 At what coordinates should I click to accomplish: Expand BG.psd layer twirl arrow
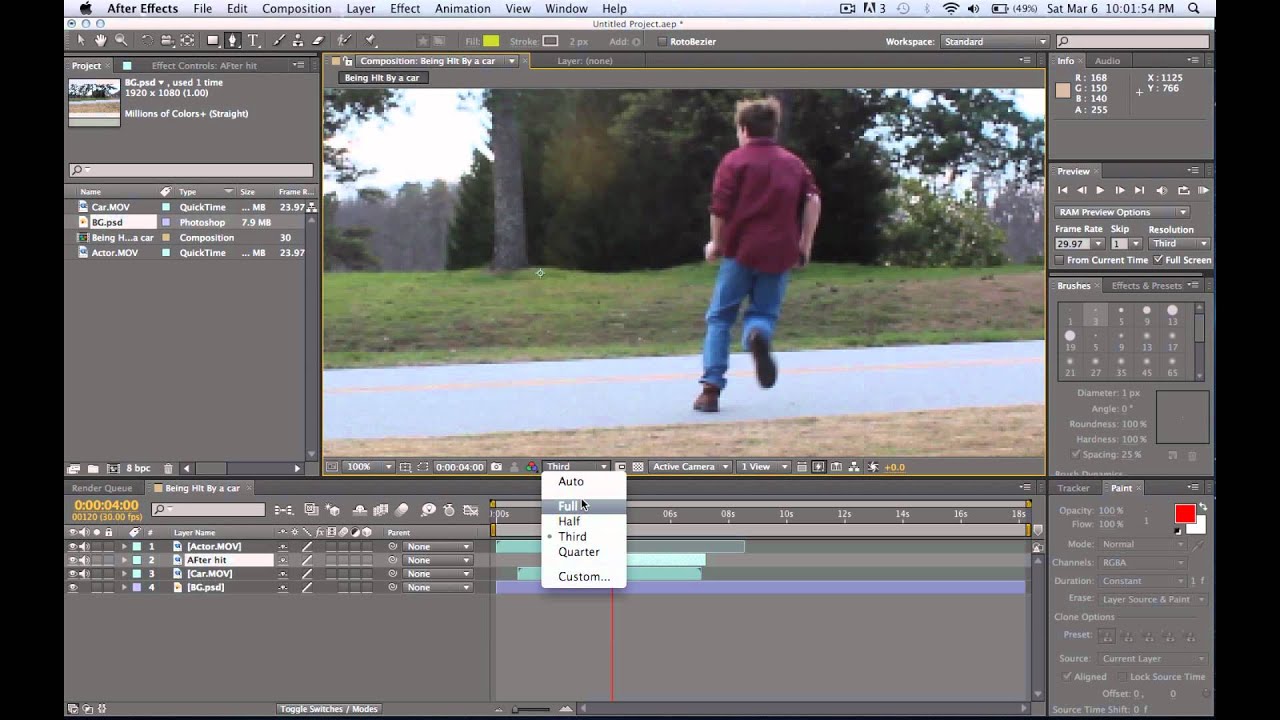click(x=125, y=587)
